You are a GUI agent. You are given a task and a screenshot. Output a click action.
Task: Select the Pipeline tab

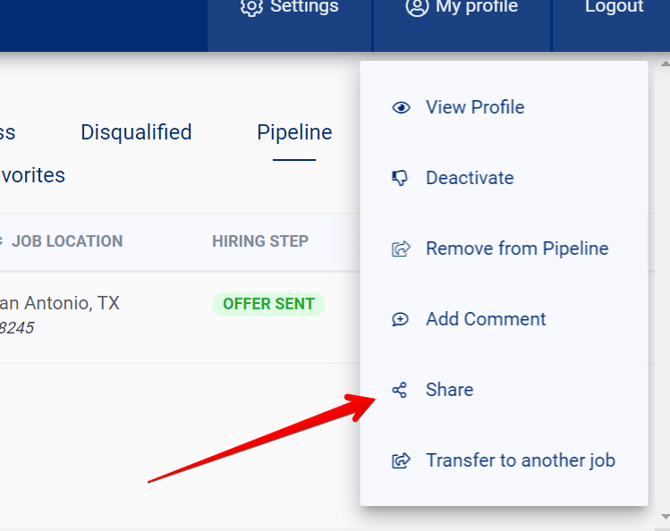(x=294, y=132)
